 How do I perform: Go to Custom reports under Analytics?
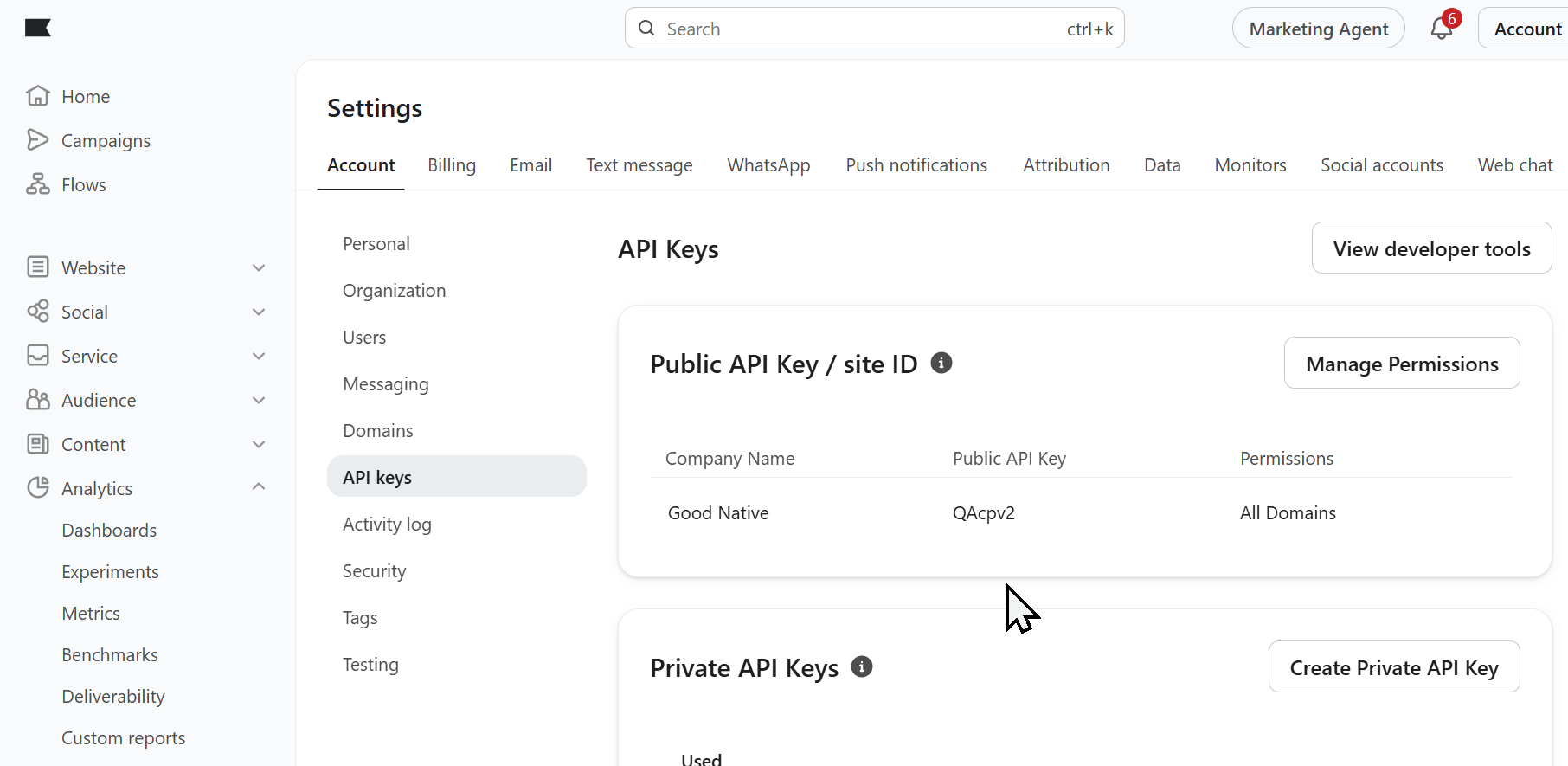coord(124,738)
